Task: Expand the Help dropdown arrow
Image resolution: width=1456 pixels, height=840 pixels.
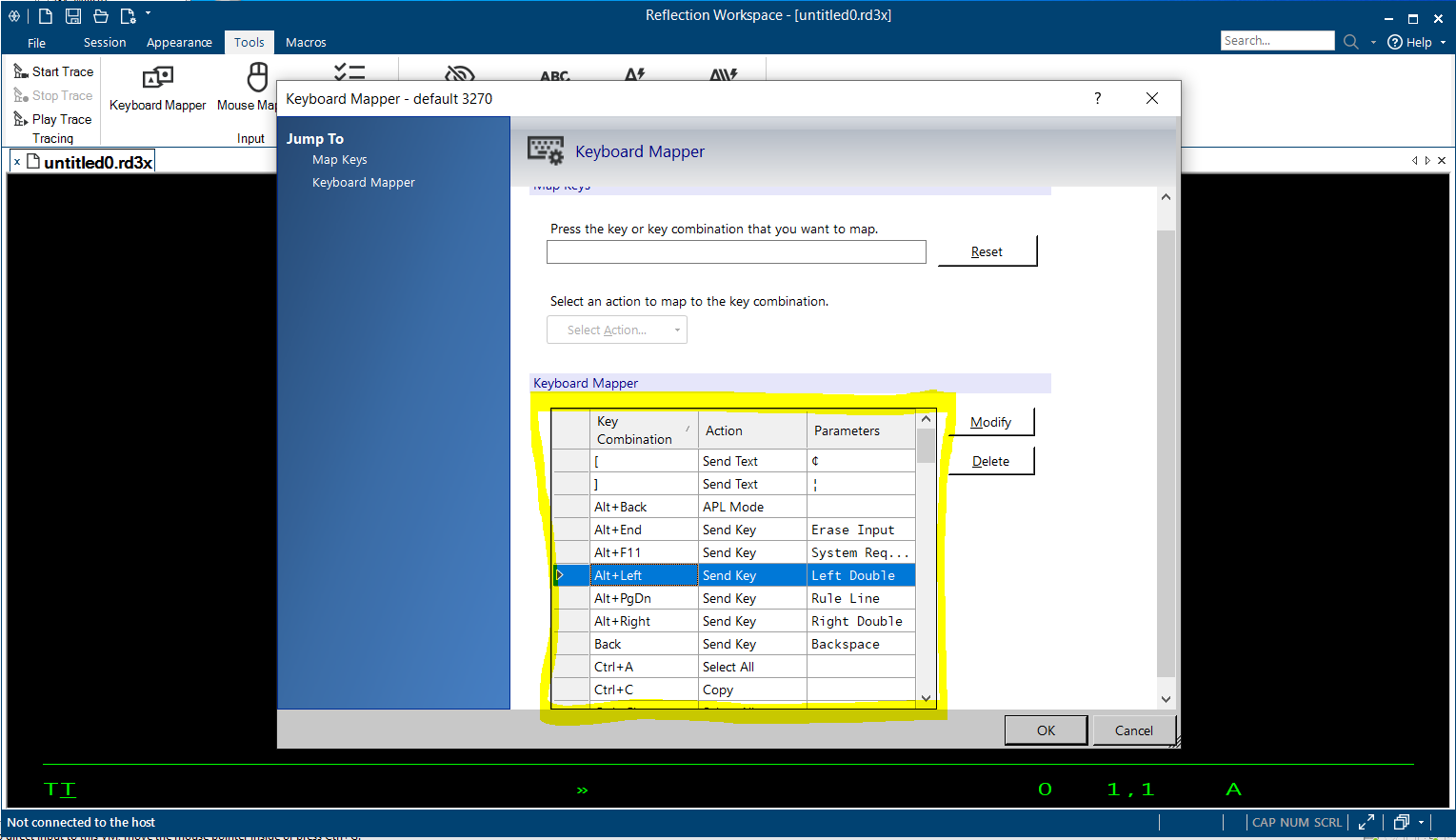Action: (x=1443, y=42)
